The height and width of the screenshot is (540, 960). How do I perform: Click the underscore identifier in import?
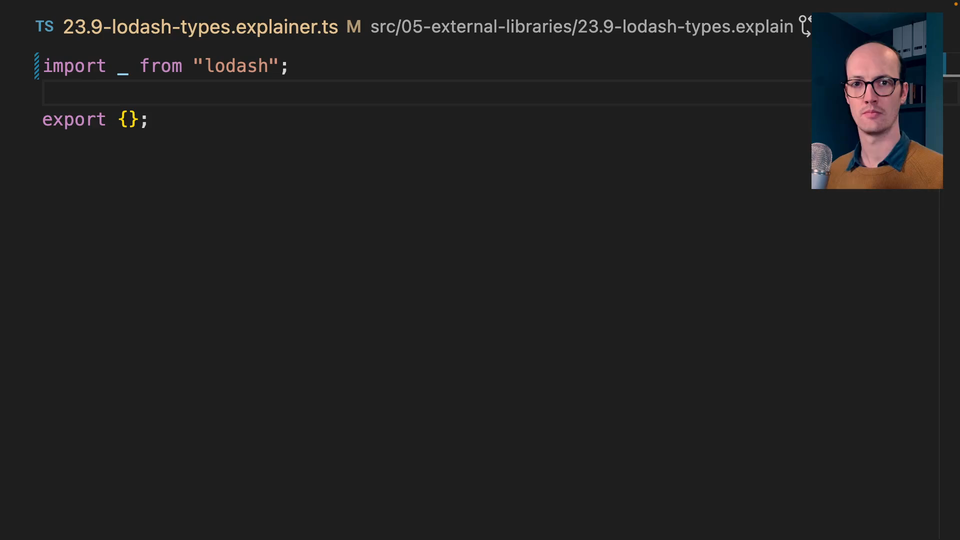click(123, 66)
